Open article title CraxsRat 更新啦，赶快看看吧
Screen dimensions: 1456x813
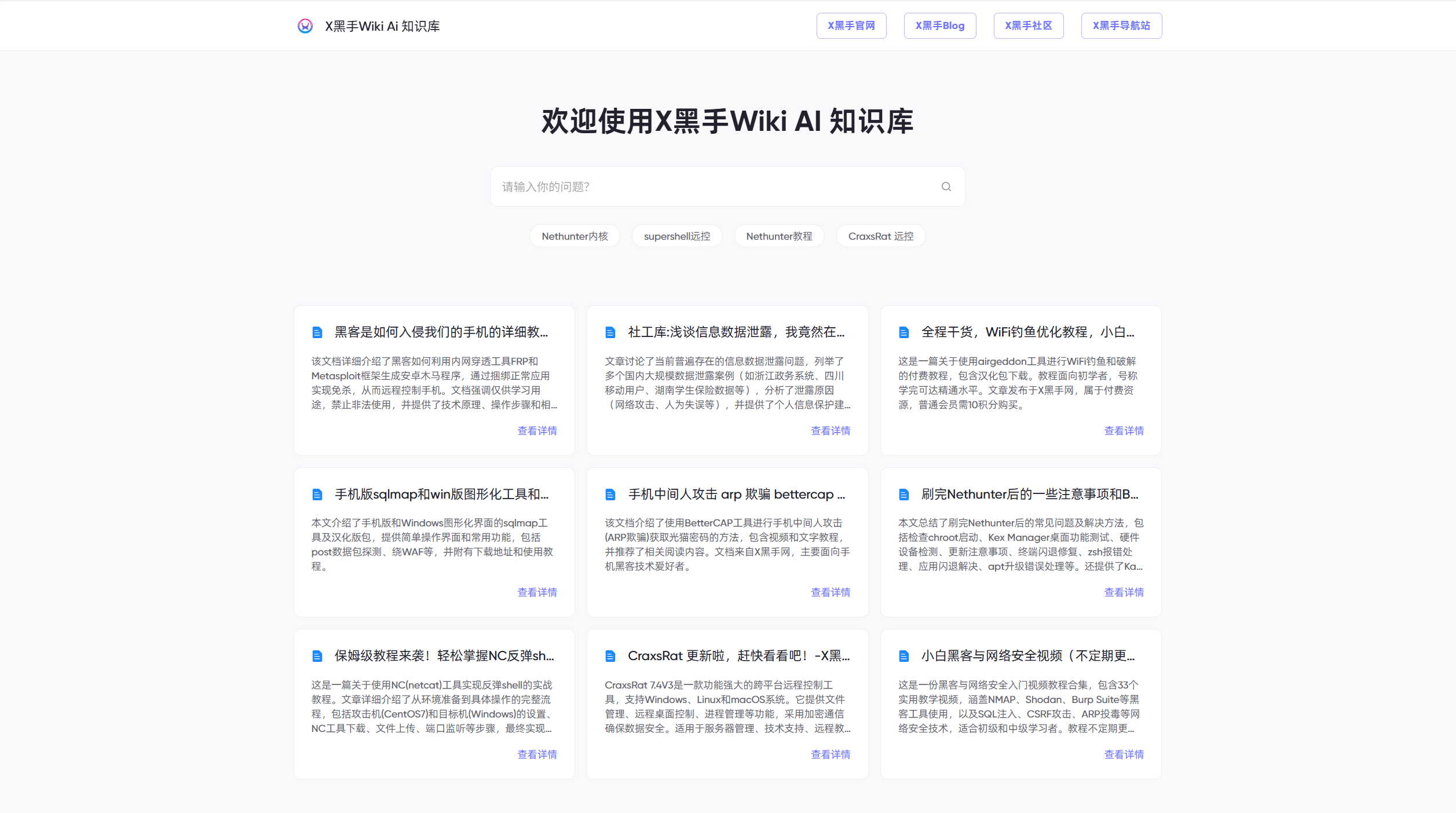pos(739,655)
